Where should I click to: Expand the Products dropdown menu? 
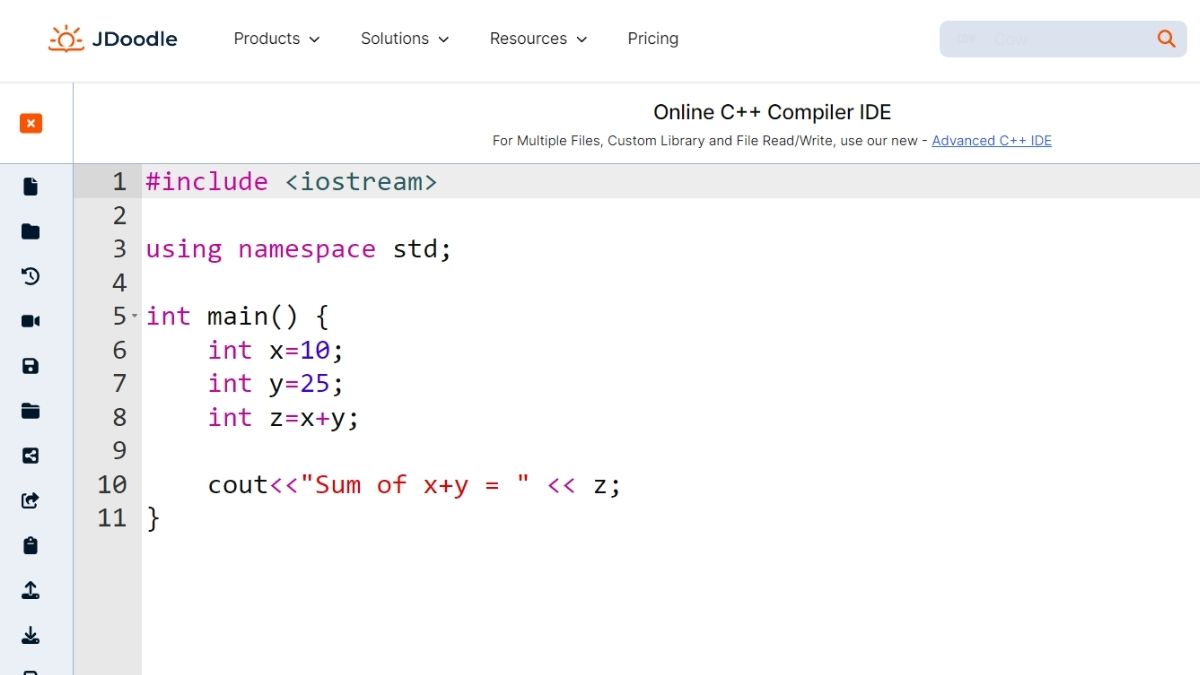[x=276, y=39]
